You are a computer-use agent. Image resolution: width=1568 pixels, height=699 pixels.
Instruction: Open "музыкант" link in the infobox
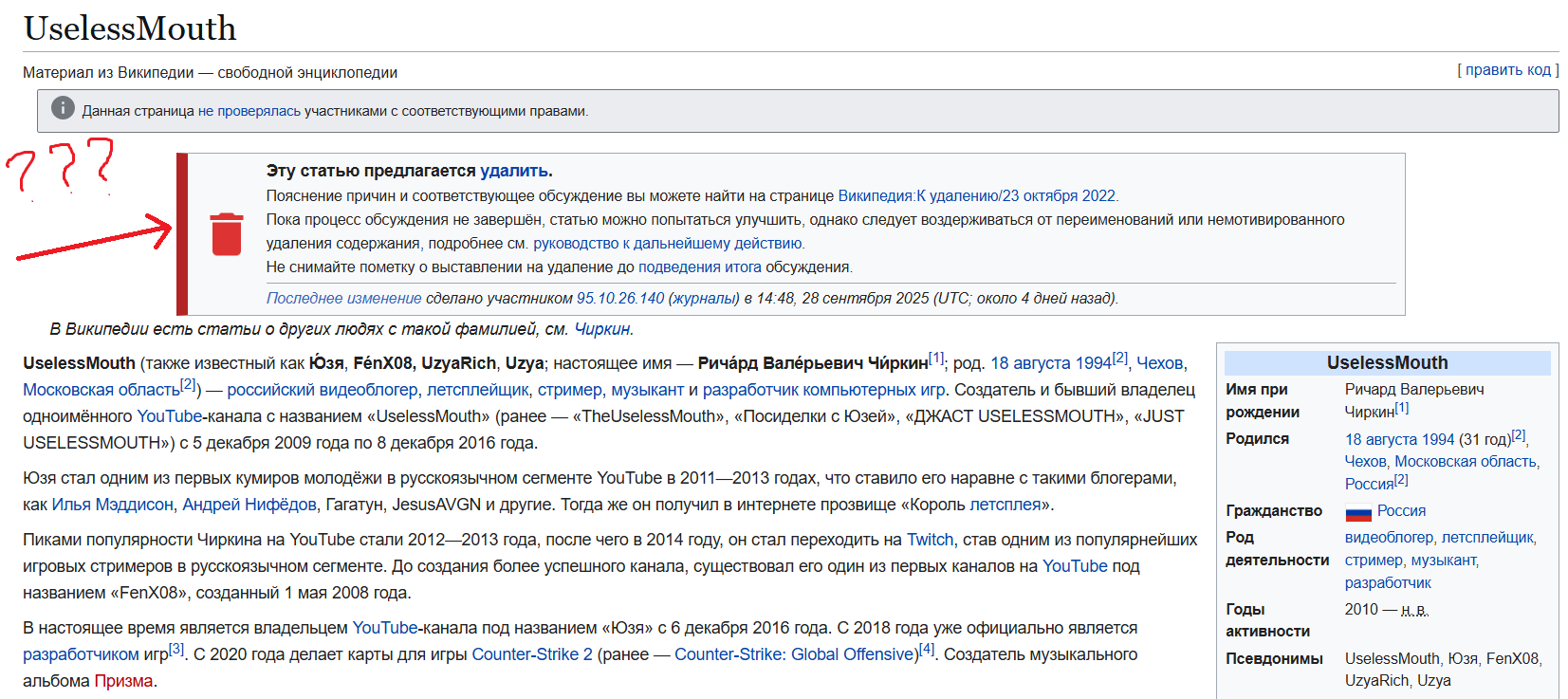click(1443, 561)
